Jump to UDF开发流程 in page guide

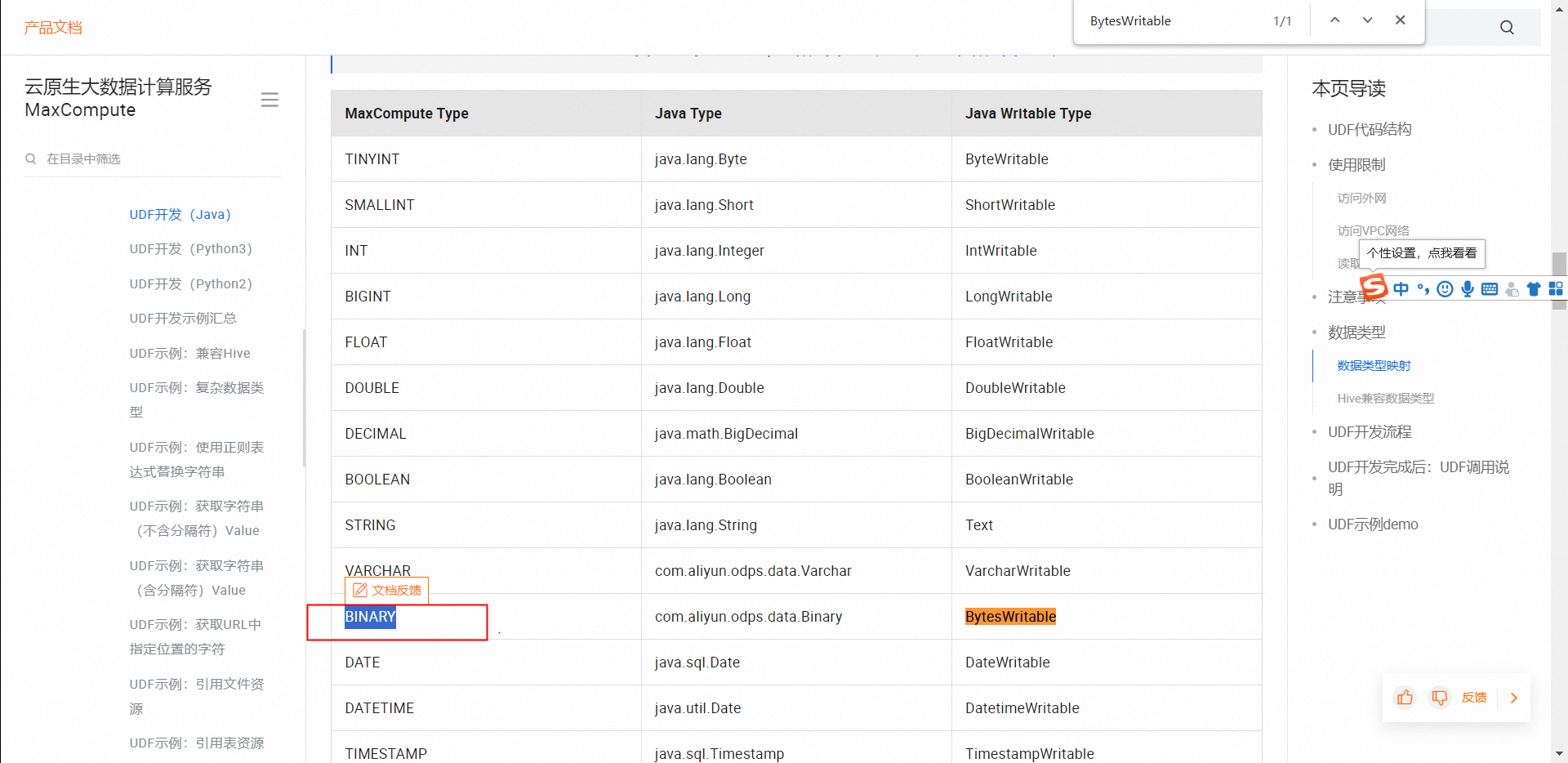1370,431
